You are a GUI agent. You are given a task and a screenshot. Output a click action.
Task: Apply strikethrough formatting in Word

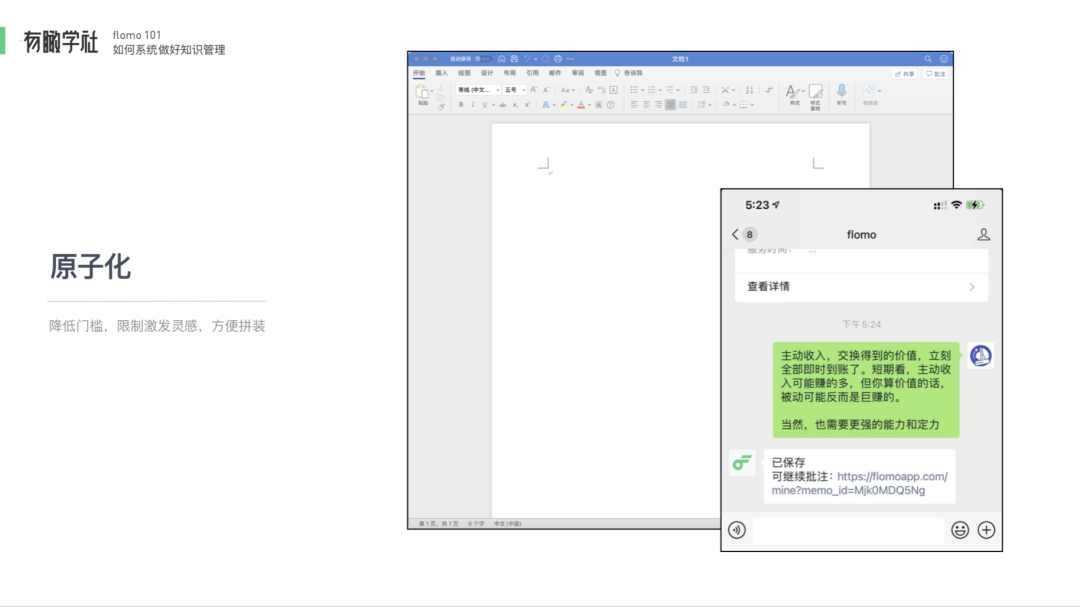pyautogui.click(x=503, y=105)
